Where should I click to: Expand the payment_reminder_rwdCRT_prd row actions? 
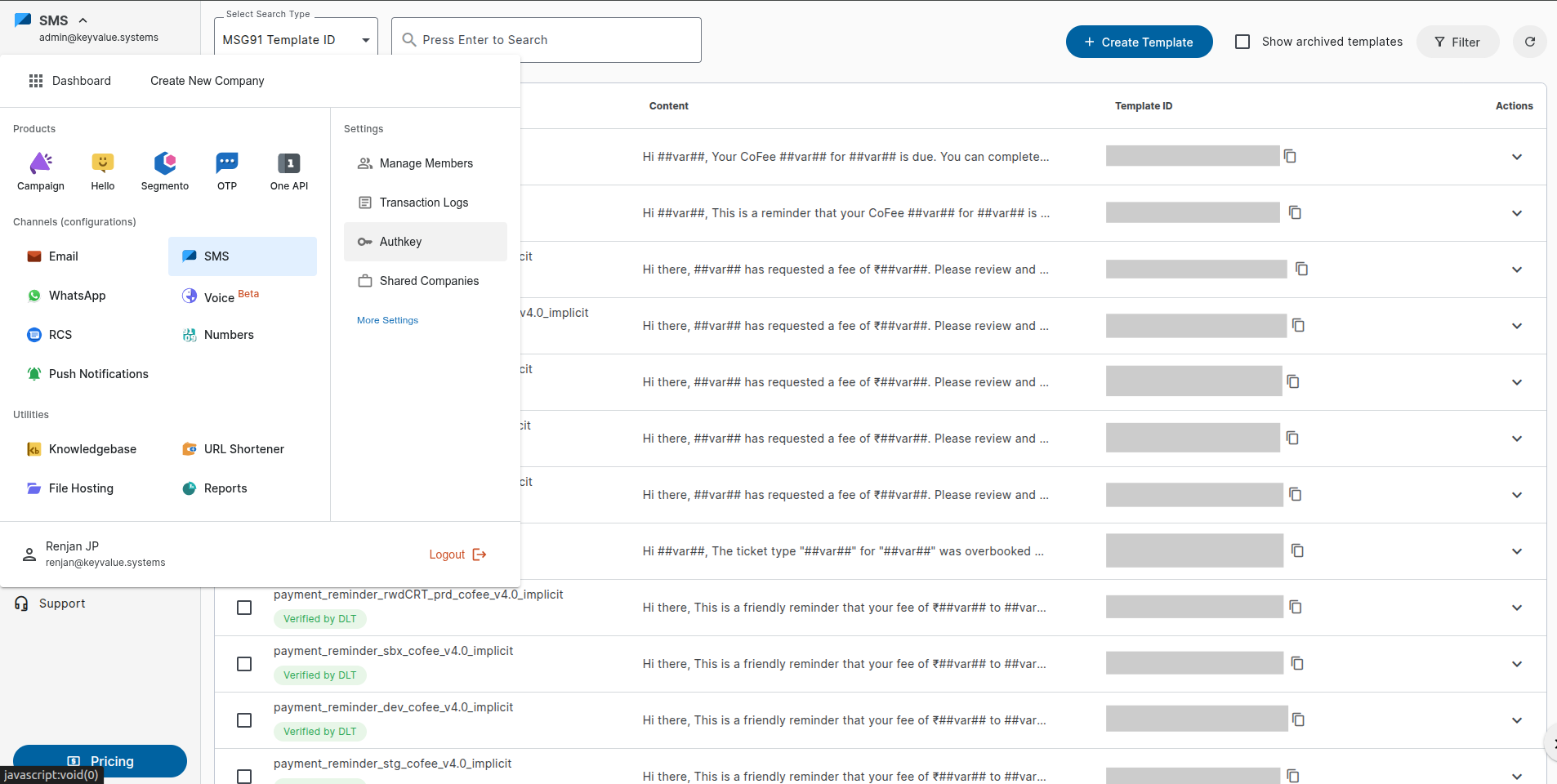pyautogui.click(x=1517, y=608)
